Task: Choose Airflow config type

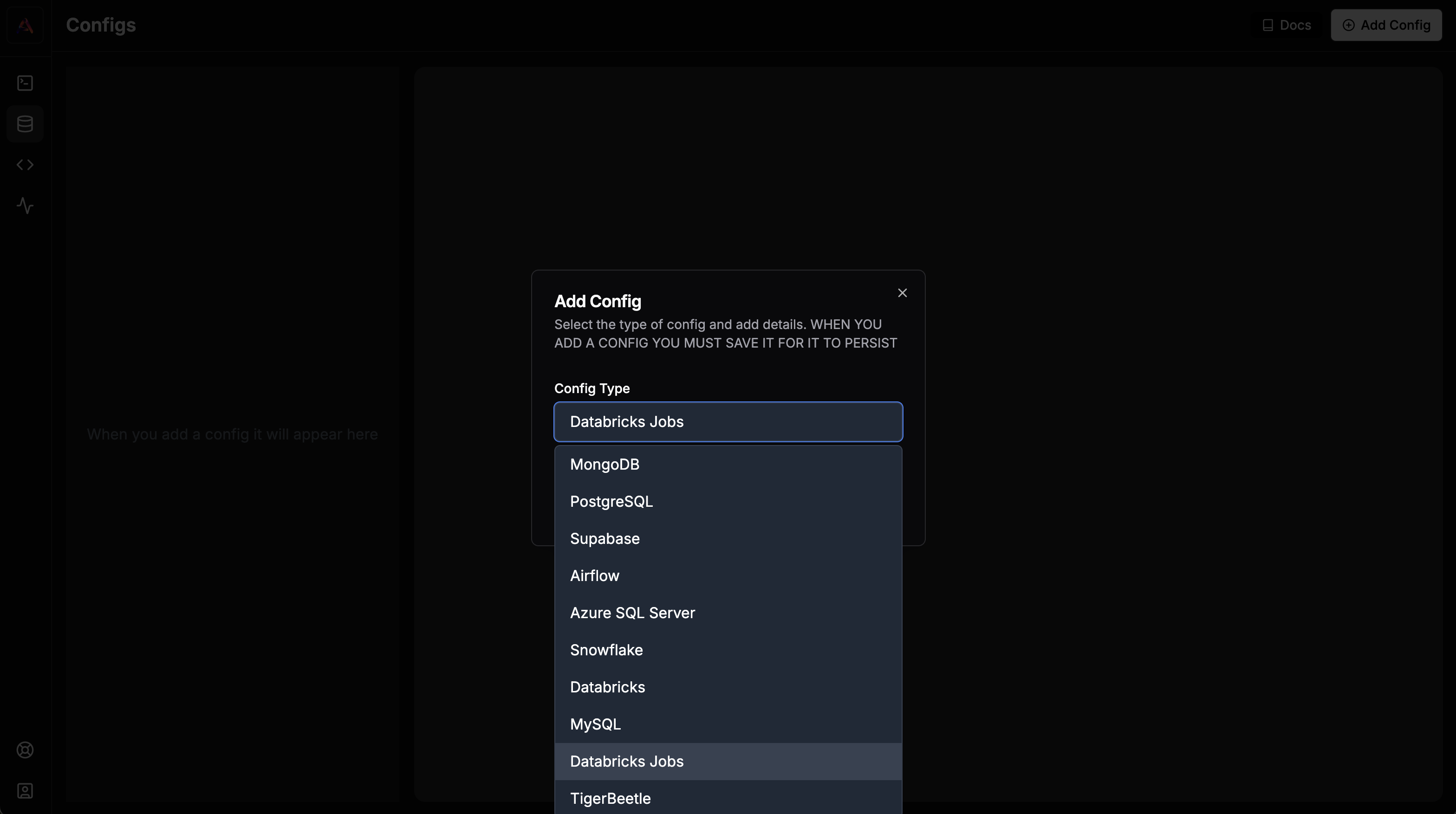Action: click(x=728, y=575)
